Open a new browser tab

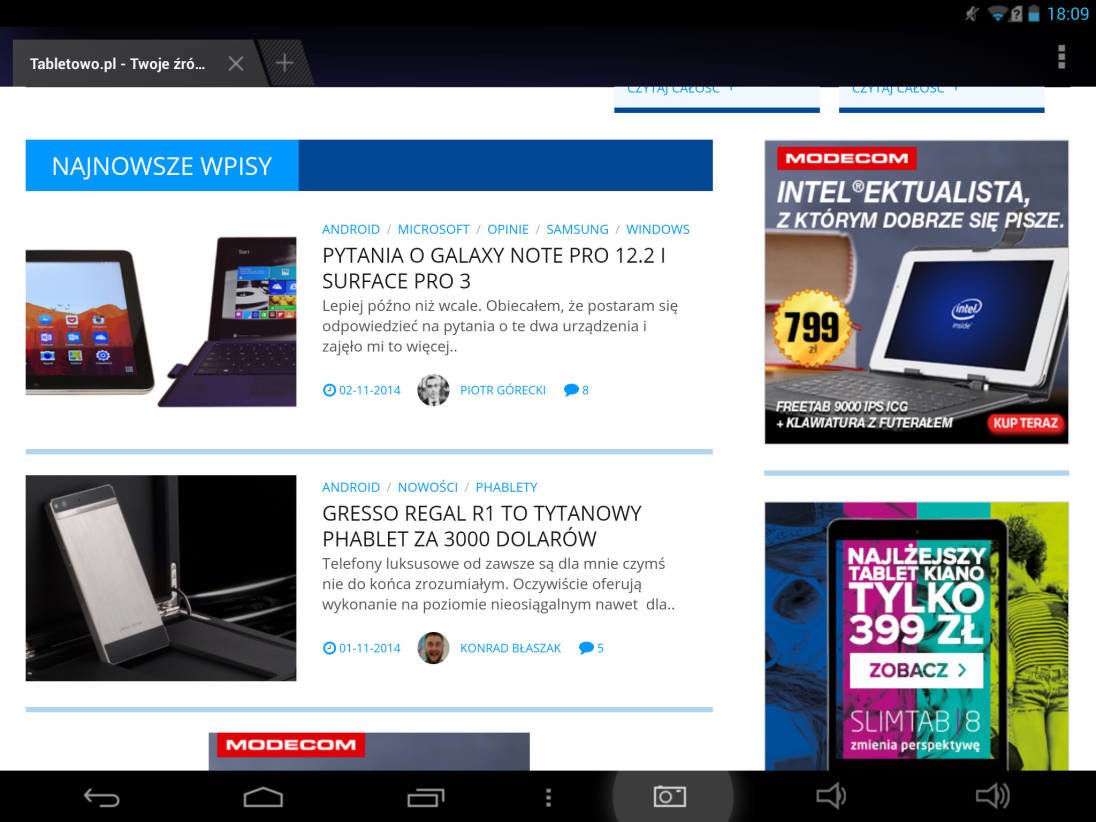(284, 64)
